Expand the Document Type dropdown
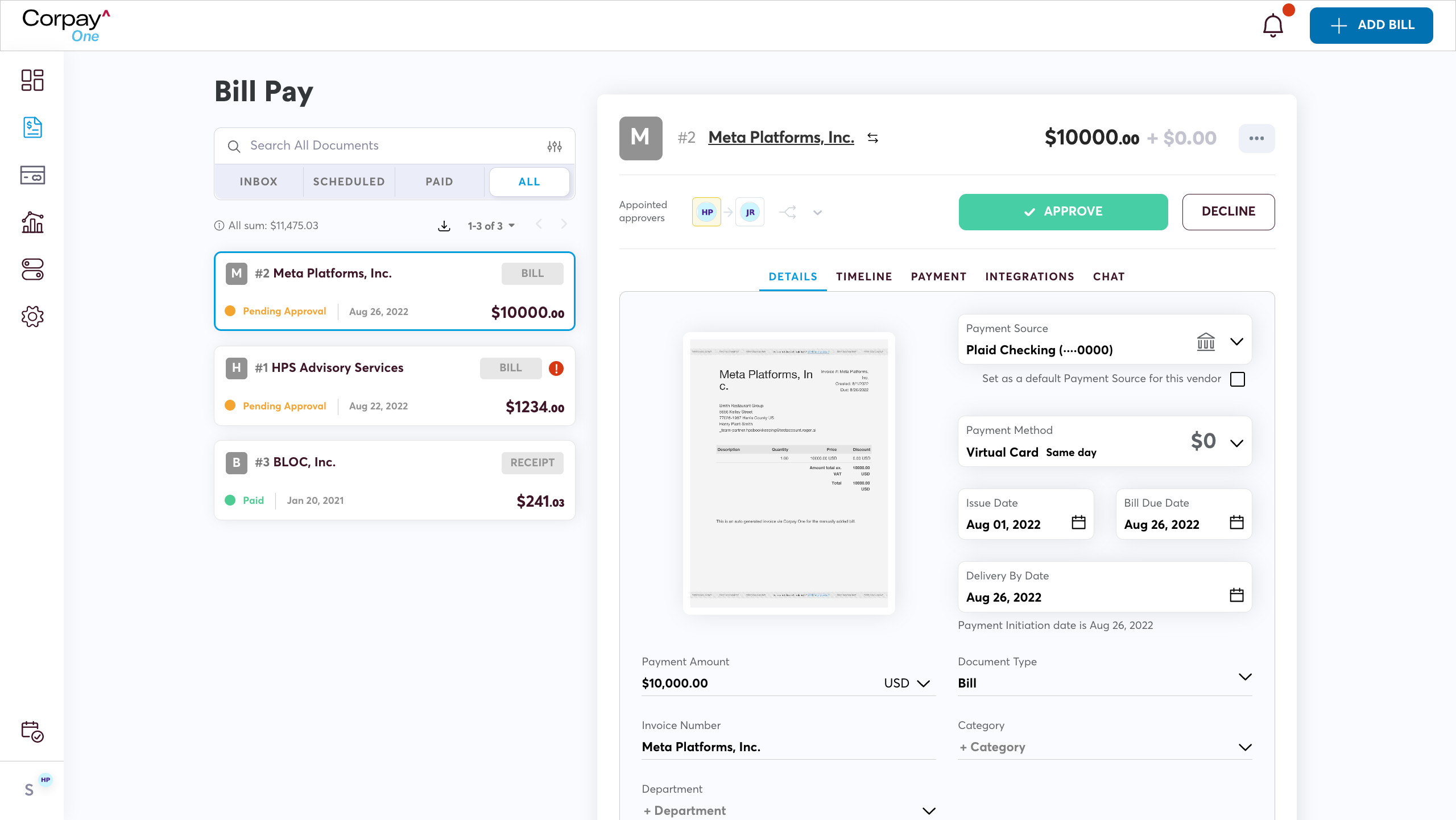This screenshot has height=820, width=1456. click(x=1245, y=677)
